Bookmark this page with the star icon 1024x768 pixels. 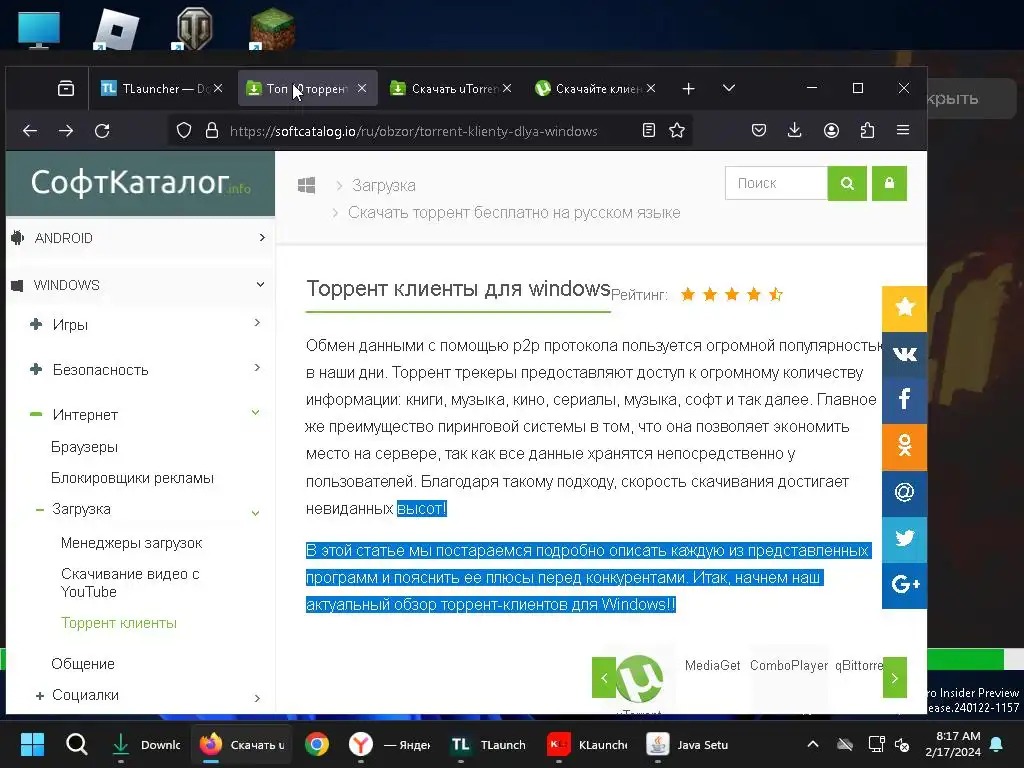677,130
